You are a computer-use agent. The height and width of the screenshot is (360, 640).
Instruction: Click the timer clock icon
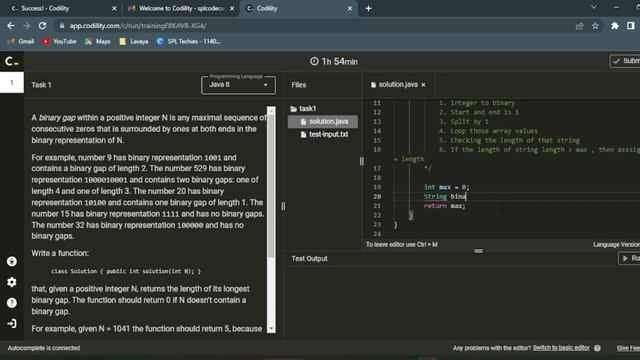(x=314, y=61)
